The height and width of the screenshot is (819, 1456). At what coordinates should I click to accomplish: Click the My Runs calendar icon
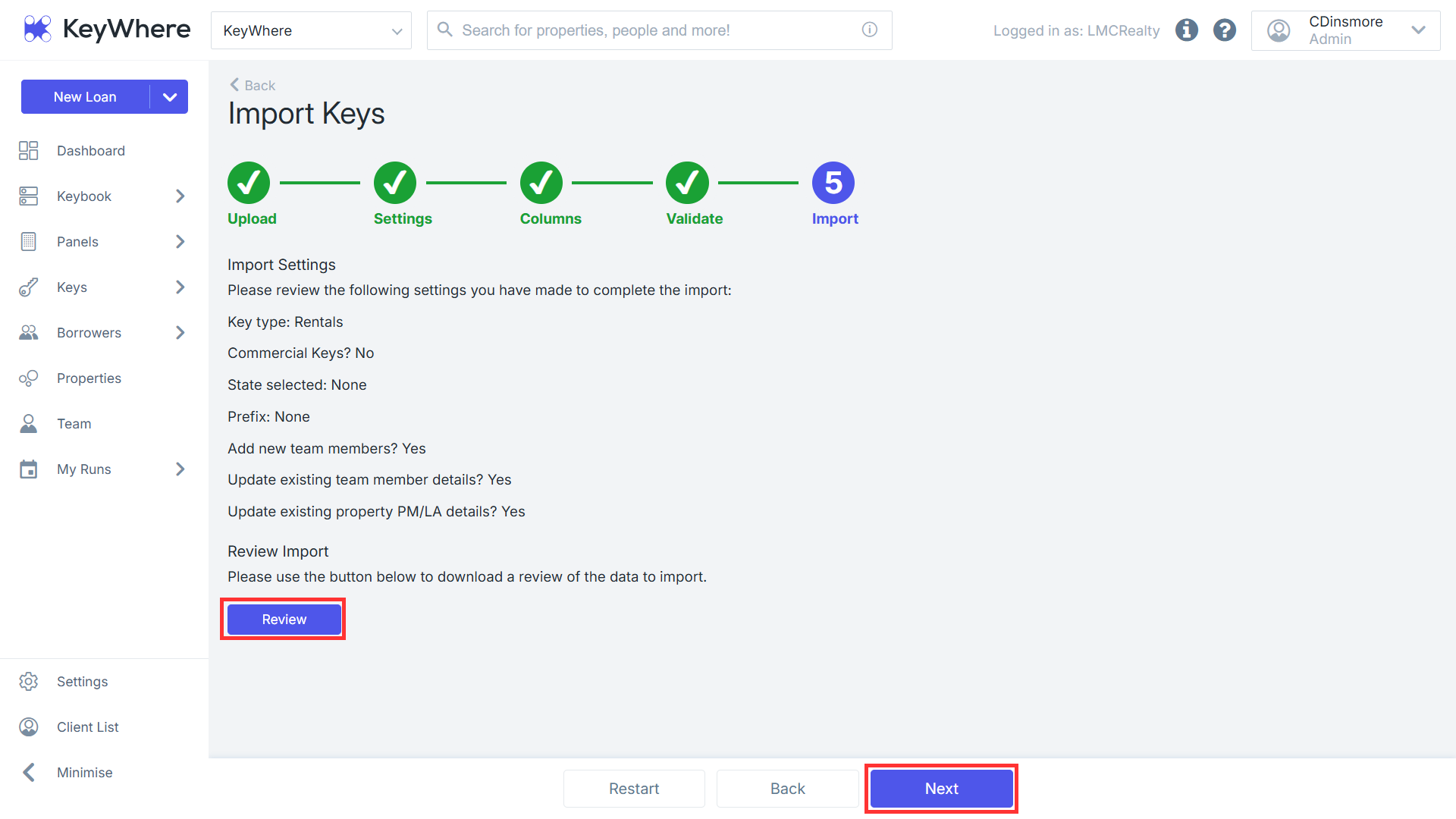click(x=28, y=469)
